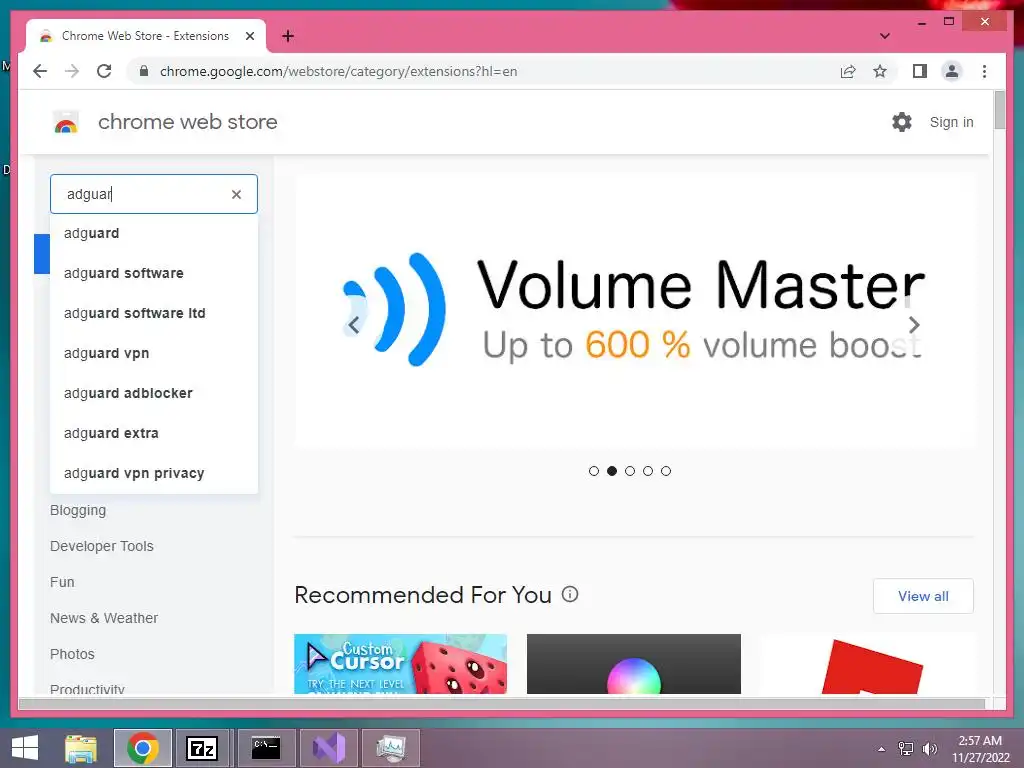Open web store settings gear
Image resolution: width=1024 pixels, height=768 pixels.
click(x=901, y=122)
